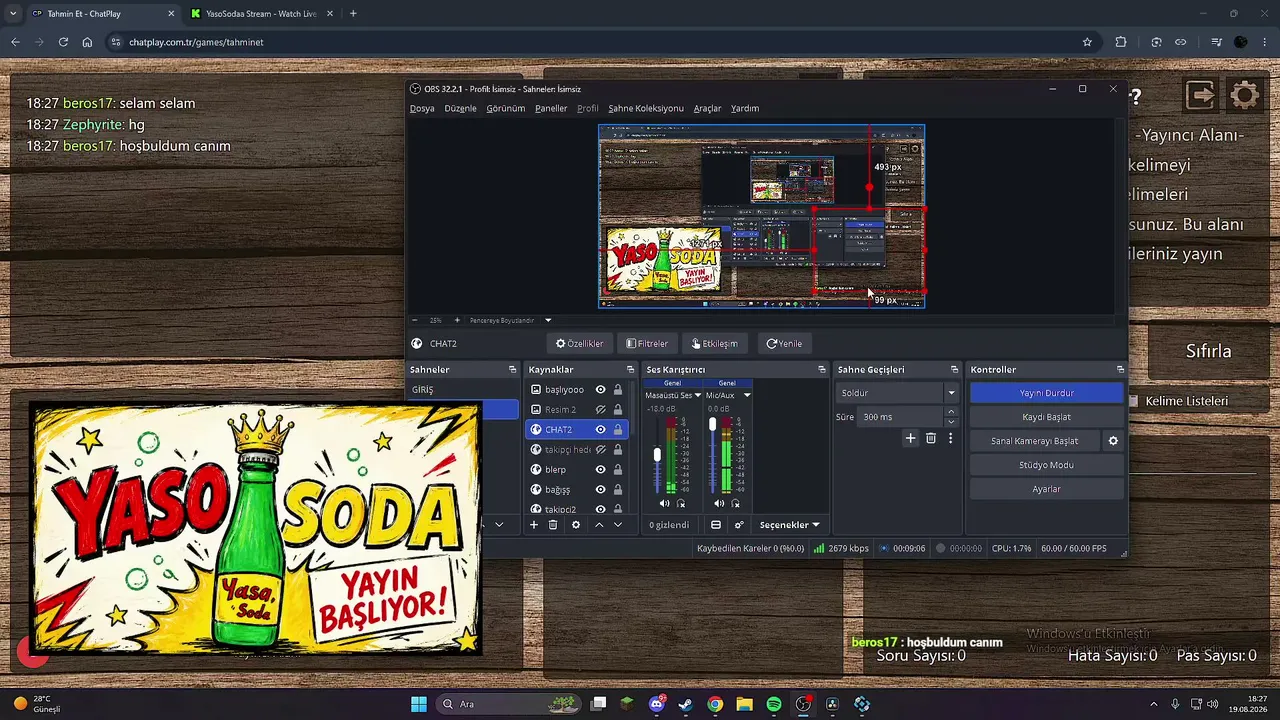Hide the blerp source
This screenshot has width=1280, height=720.
[x=601, y=469]
